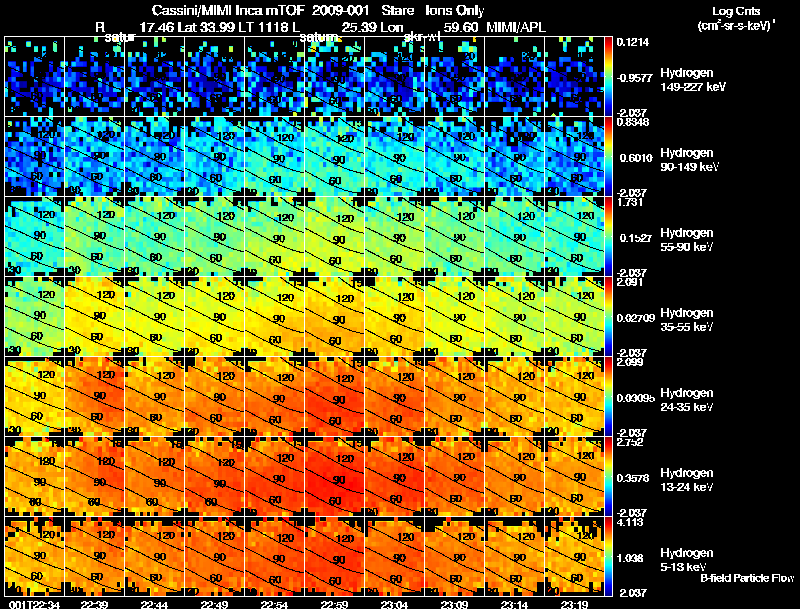Image resolution: width=800 pixels, height=609 pixels.
Task: Click the Hydrogen 55-90 keV label
Action: point(687,240)
